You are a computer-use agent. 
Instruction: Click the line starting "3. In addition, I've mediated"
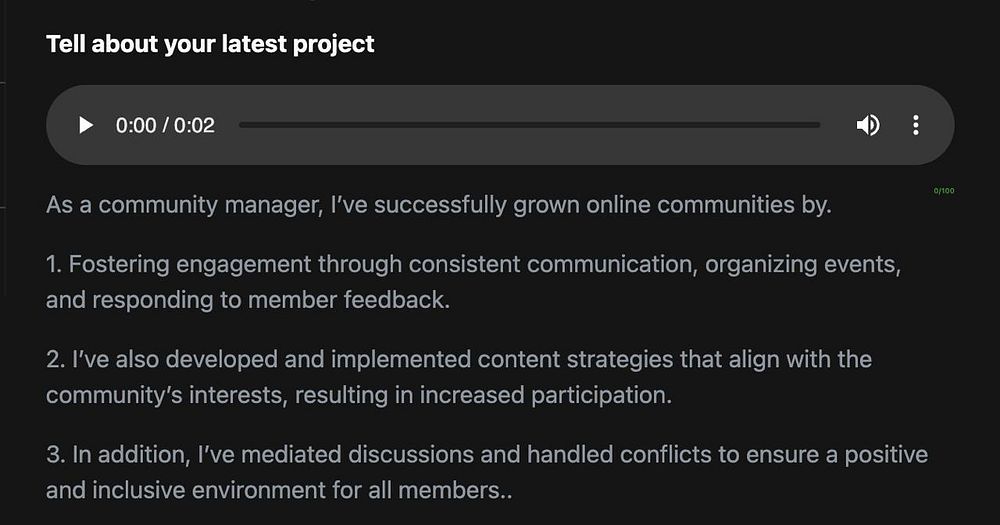(x=486, y=454)
